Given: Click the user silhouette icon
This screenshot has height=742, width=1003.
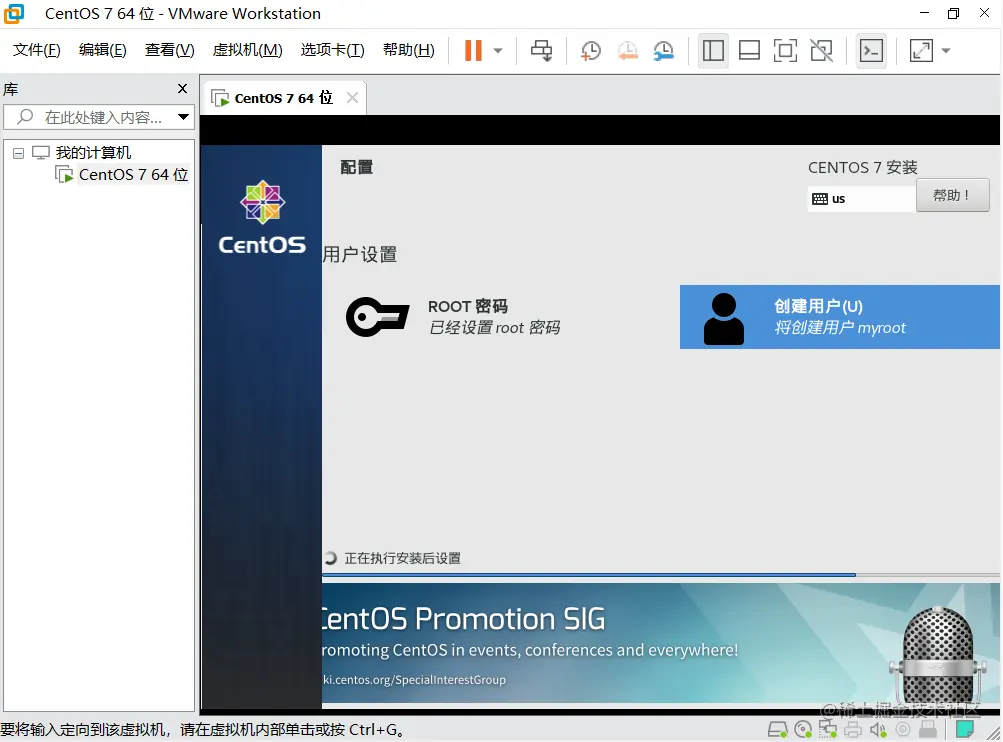Looking at the screenshot, I should tap(723, 319).
